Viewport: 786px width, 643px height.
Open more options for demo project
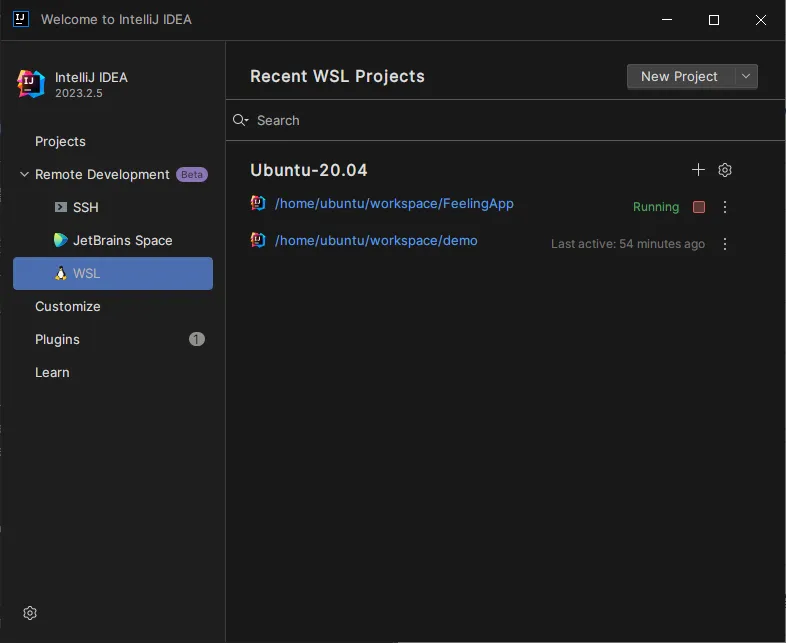[725, 244]
